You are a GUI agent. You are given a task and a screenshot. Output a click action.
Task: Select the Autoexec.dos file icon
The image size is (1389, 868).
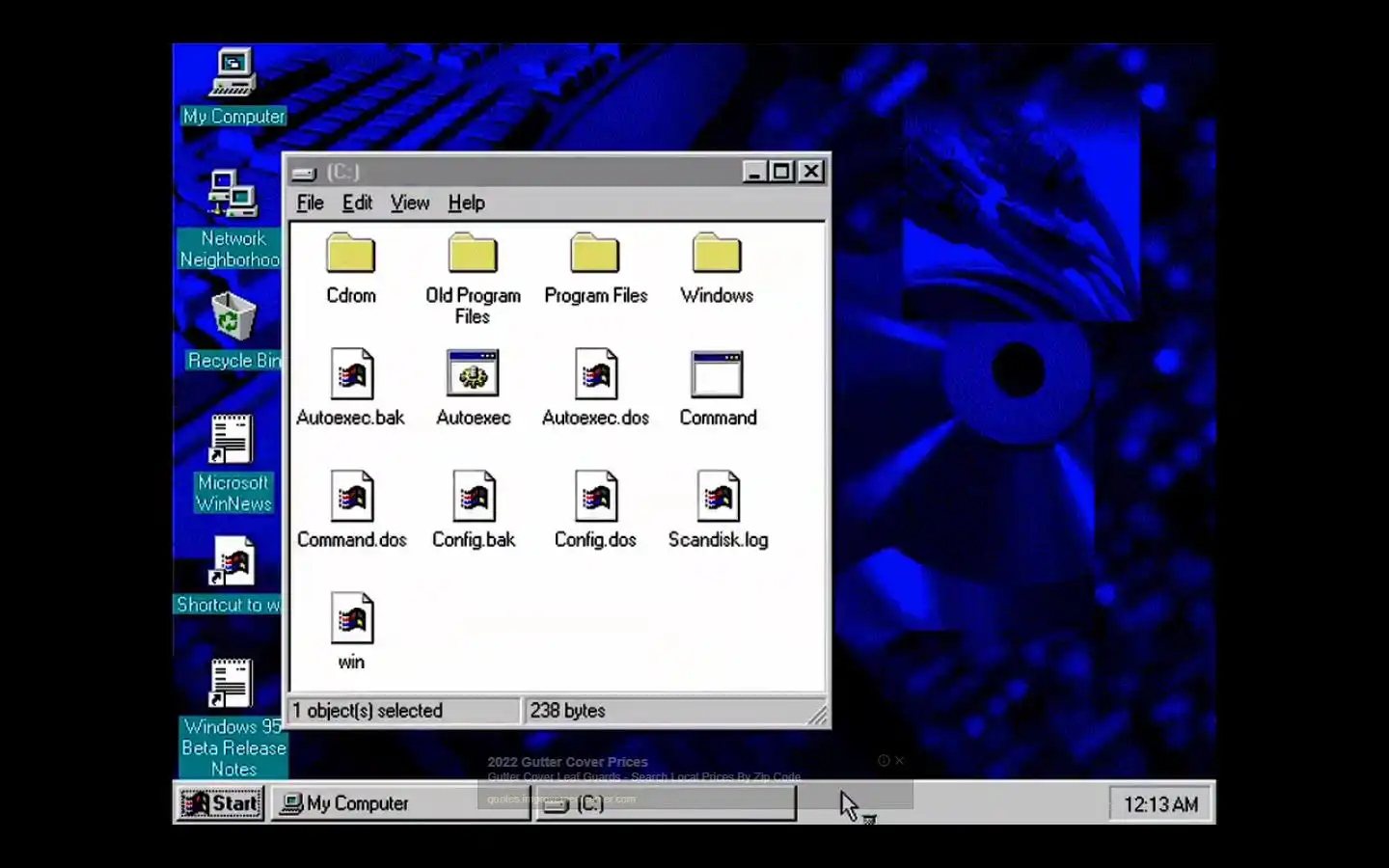(596, 374)
